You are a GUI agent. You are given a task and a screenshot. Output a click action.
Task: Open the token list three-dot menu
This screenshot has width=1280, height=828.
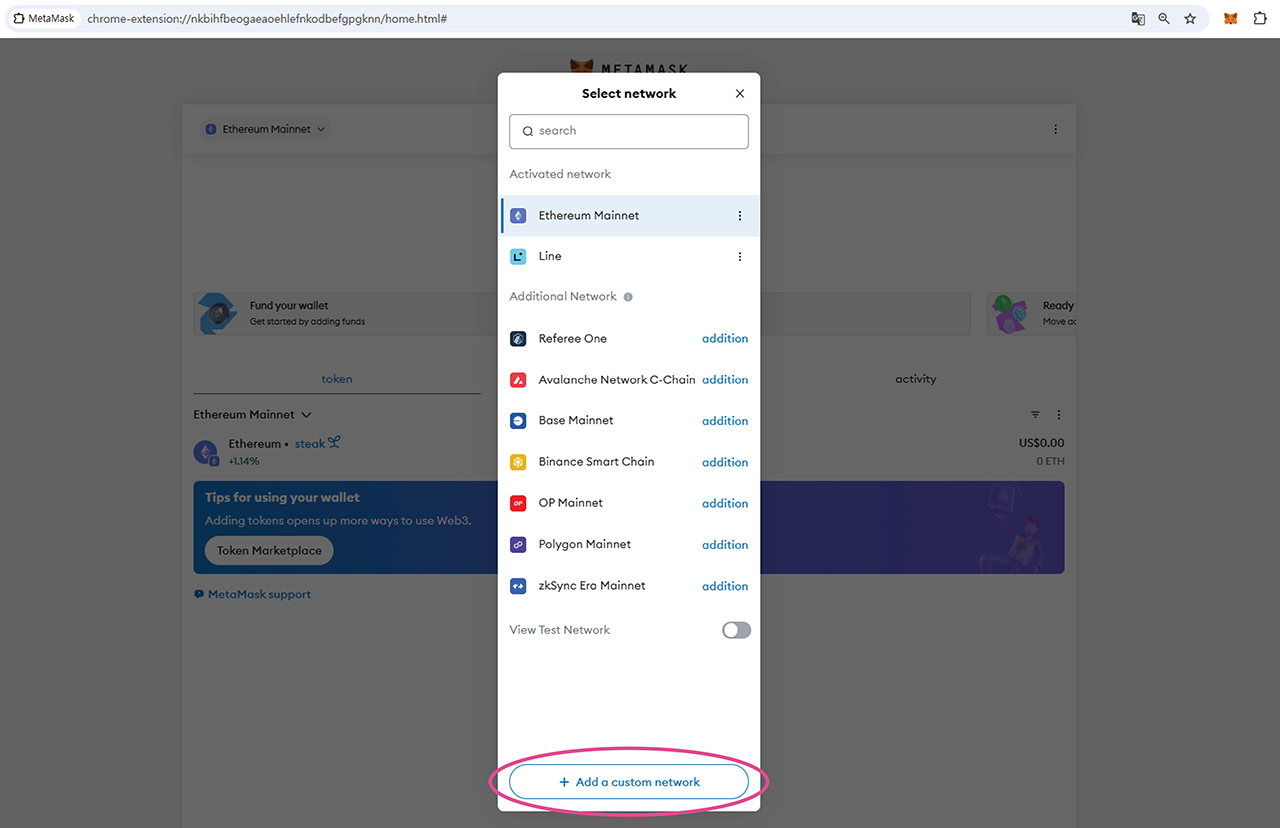[1059, 415]
